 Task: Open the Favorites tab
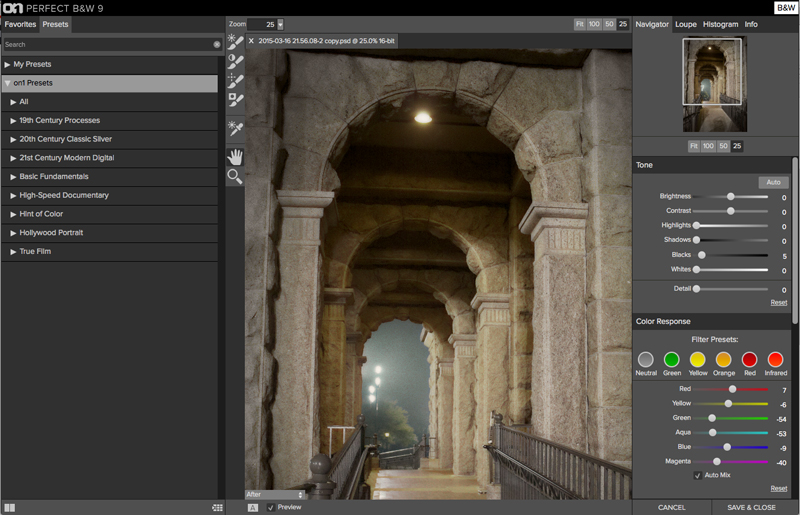click(20, 23)
